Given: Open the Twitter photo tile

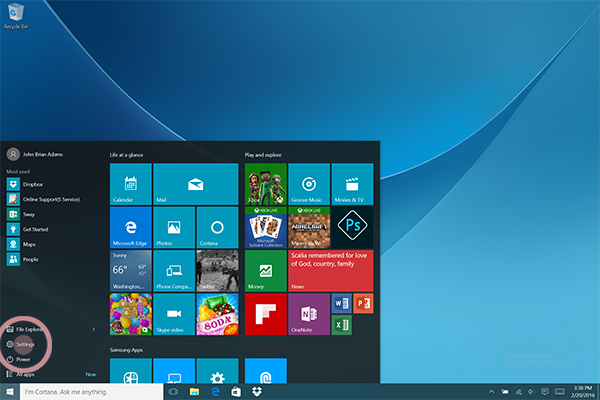Looking at the screenshot, I should coord(217,271).
